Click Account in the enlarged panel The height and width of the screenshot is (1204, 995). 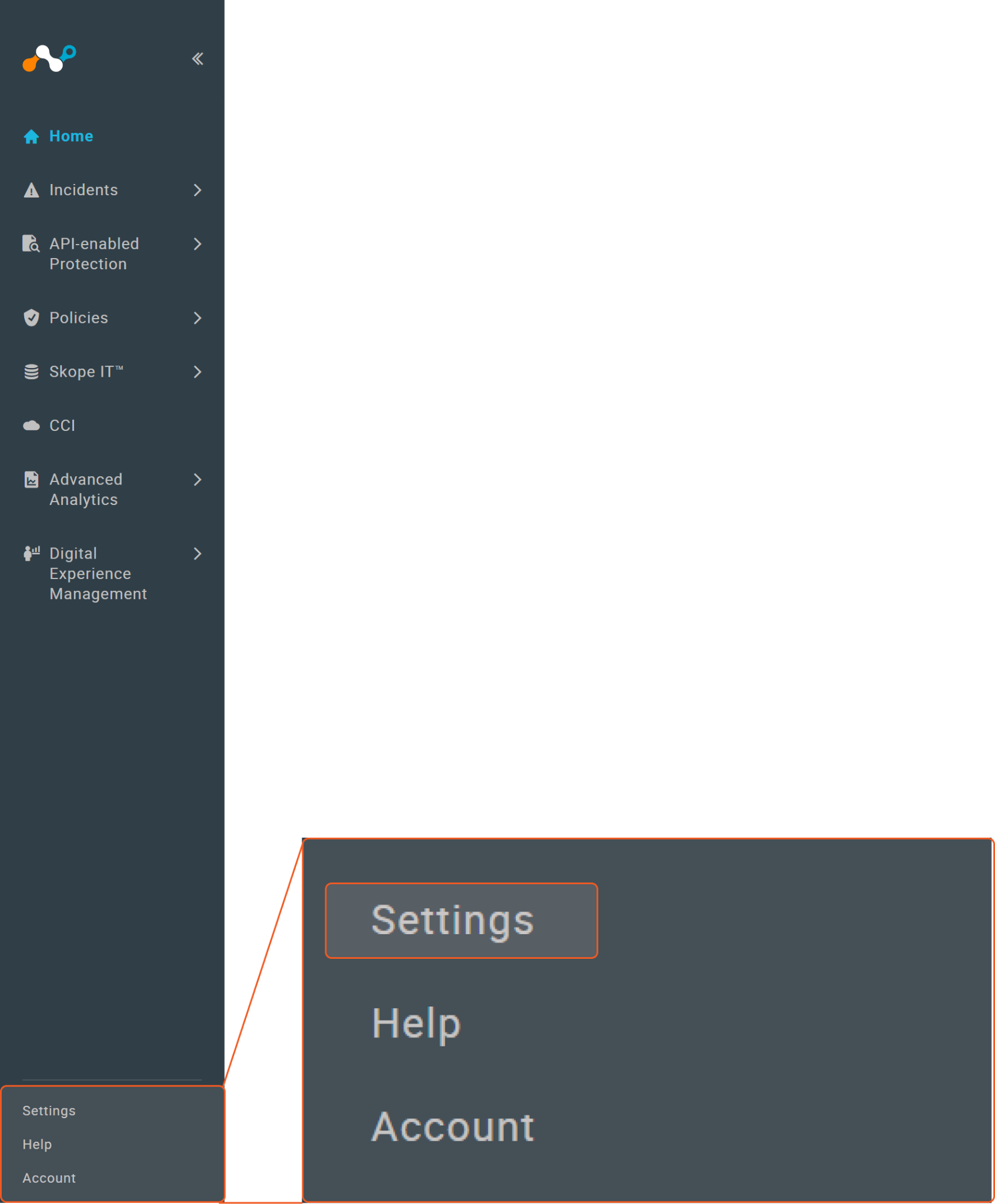point(453,1126)
